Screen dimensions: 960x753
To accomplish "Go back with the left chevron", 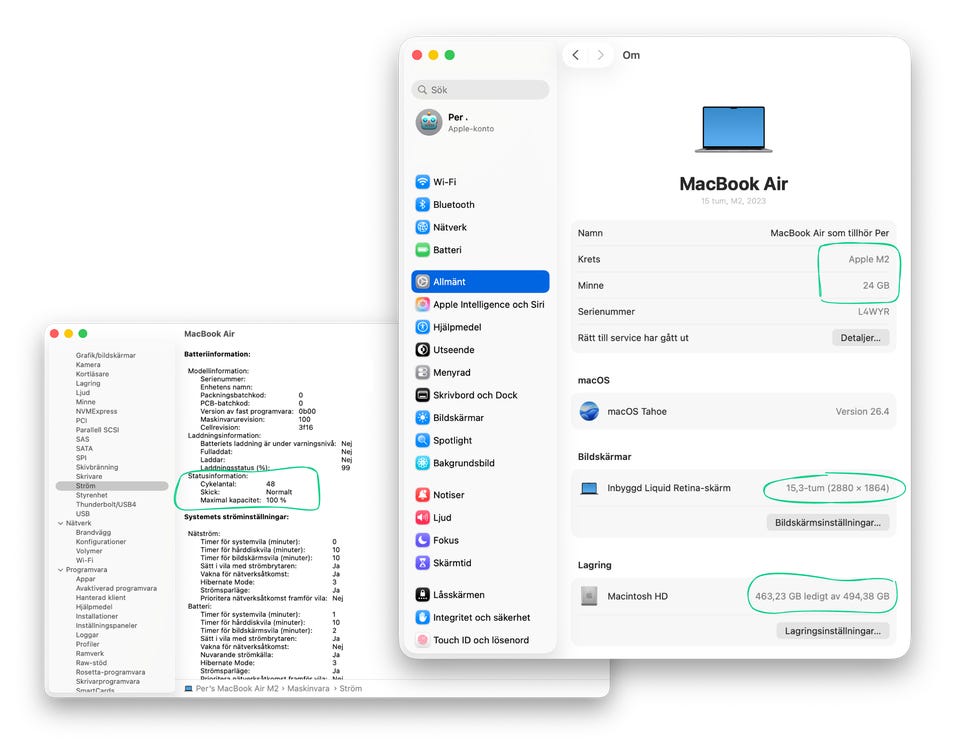I will pyautogui.click(x=576, y=55).
